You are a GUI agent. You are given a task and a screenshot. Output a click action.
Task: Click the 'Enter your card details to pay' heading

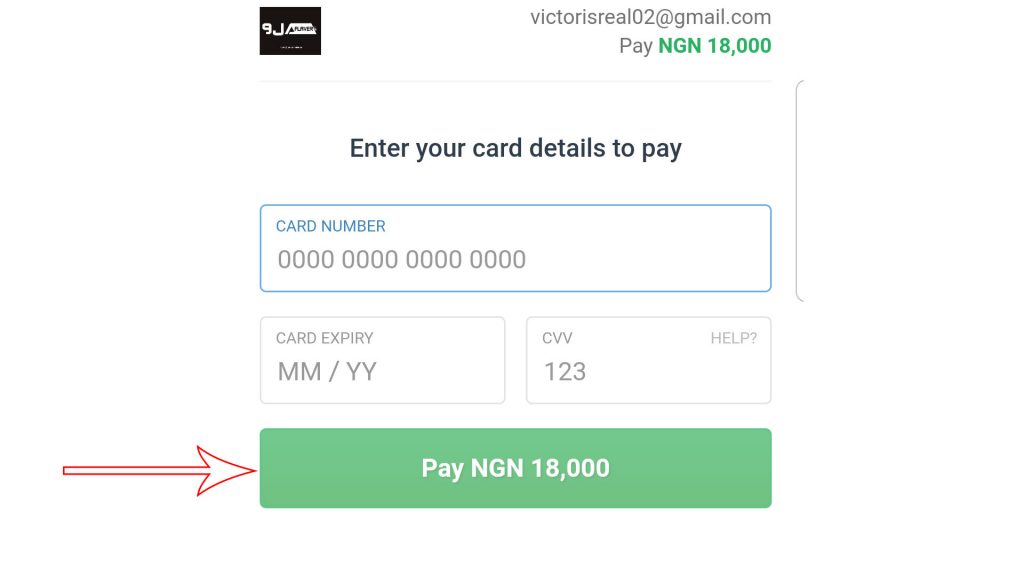(515, 149)
